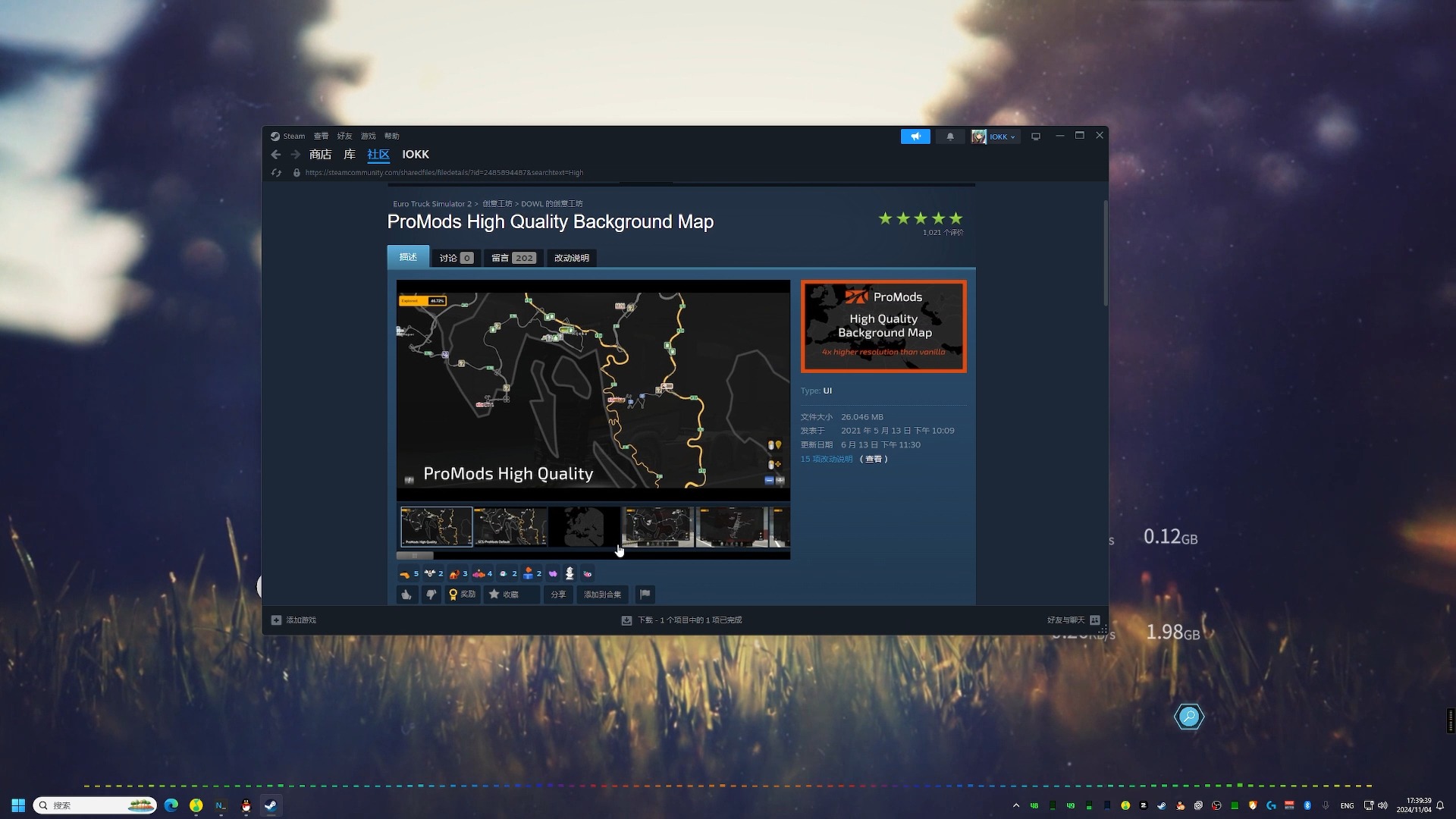Switch to Big Picture mode icon
The width and height of the screenshot is (1456, 819).
(x=1036, y=136)
